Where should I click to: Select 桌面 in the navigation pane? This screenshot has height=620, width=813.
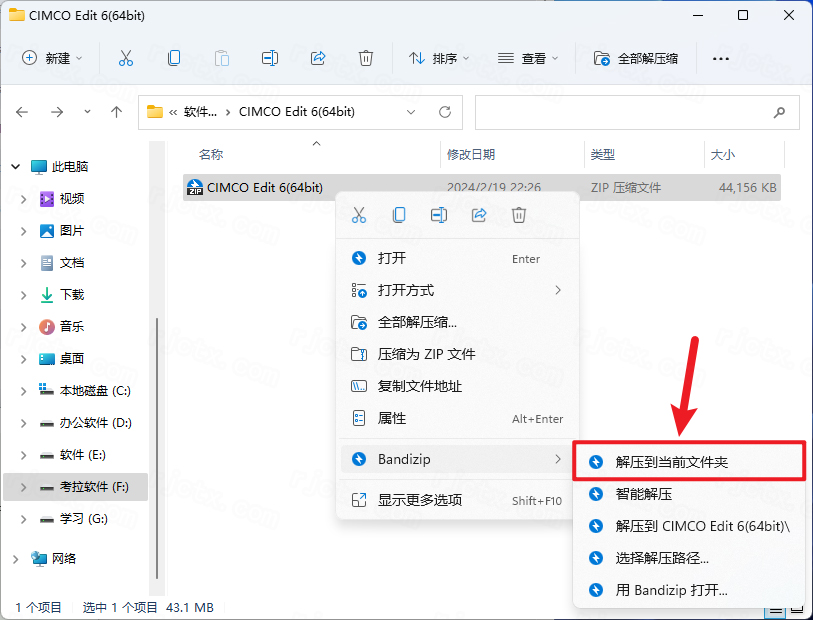(x=72, y=359)
